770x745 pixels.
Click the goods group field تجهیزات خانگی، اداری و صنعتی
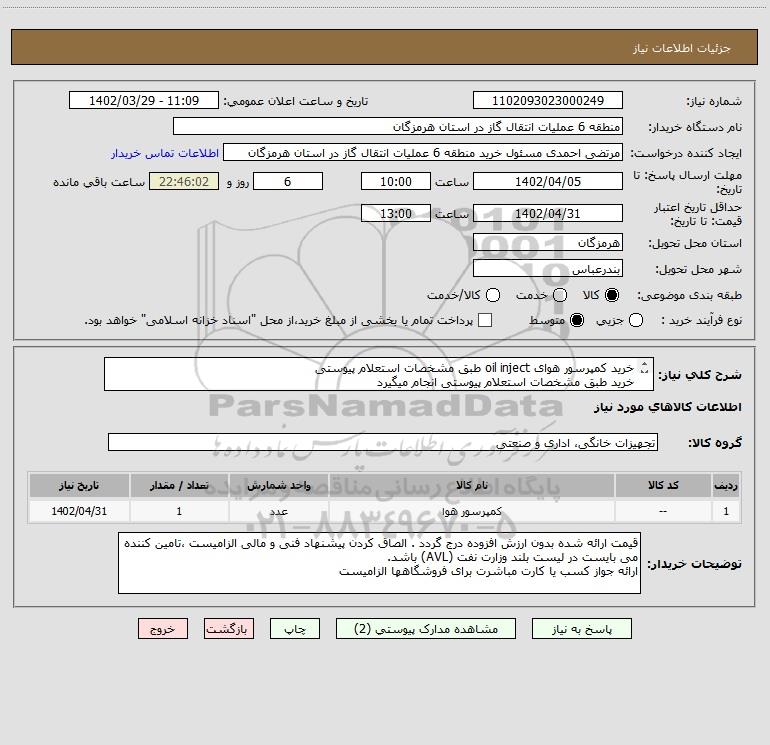pyautogui.click(x=383, y=442)
